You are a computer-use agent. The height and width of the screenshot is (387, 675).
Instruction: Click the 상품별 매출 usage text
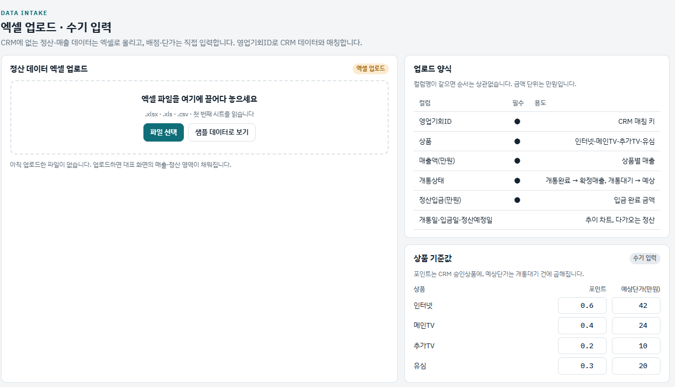[638, 161]
